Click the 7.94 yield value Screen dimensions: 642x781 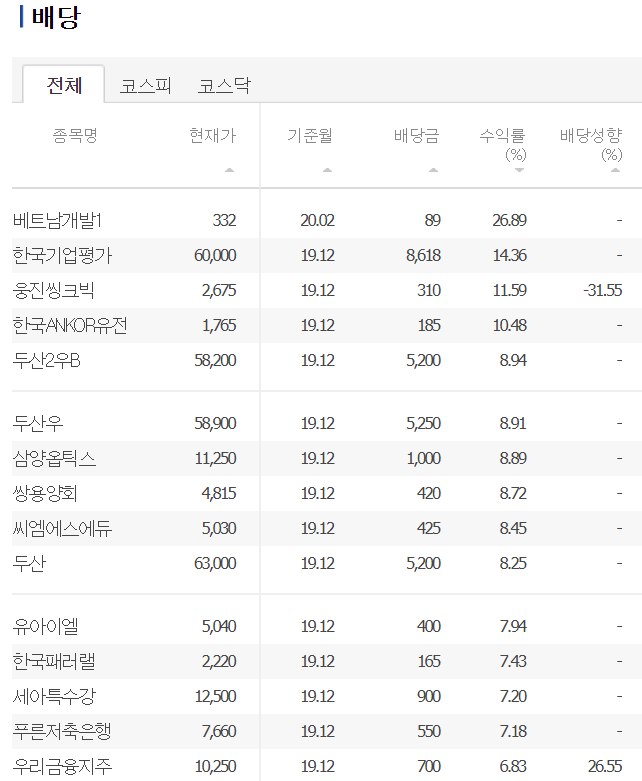pyautogui.click(x=513, y=626)
